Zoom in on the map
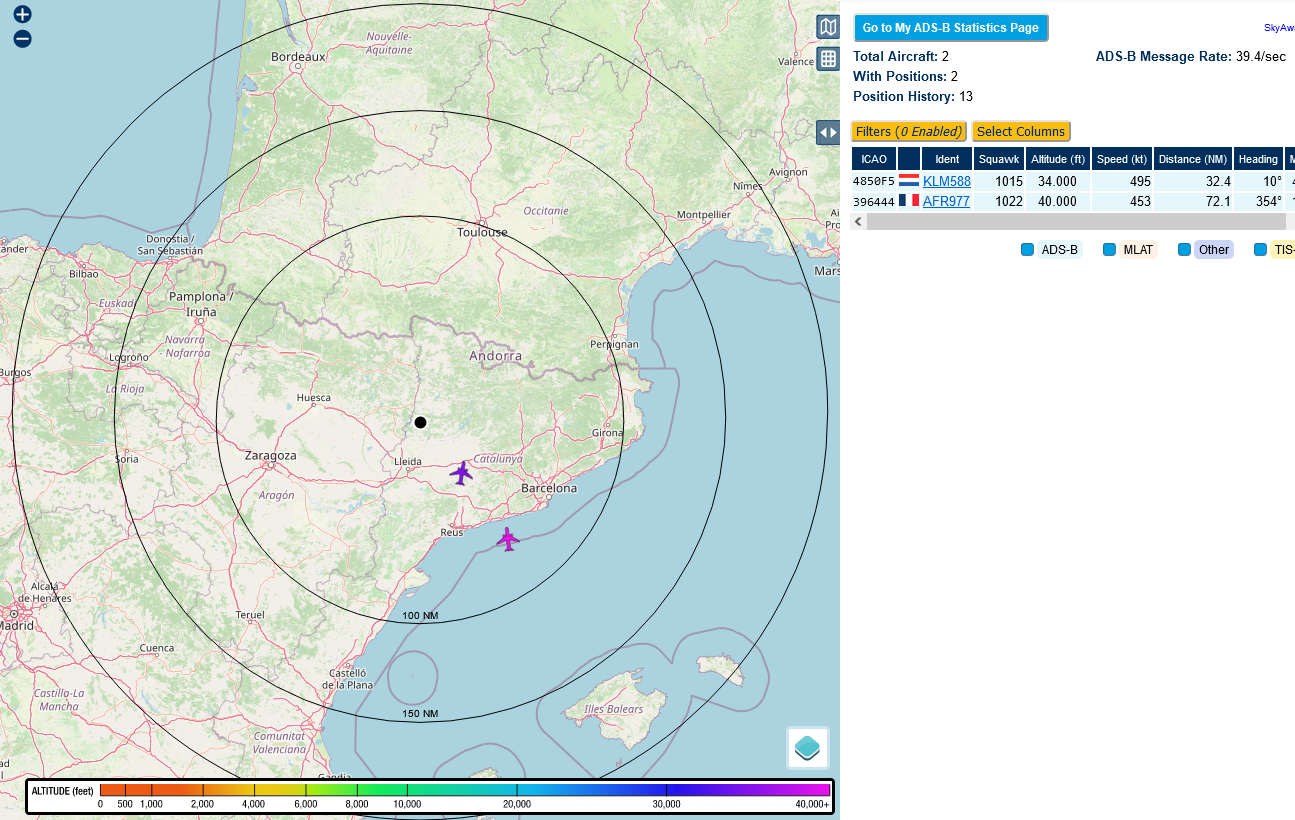This screenshot has height=820, width=1295. tap(22, 15)
